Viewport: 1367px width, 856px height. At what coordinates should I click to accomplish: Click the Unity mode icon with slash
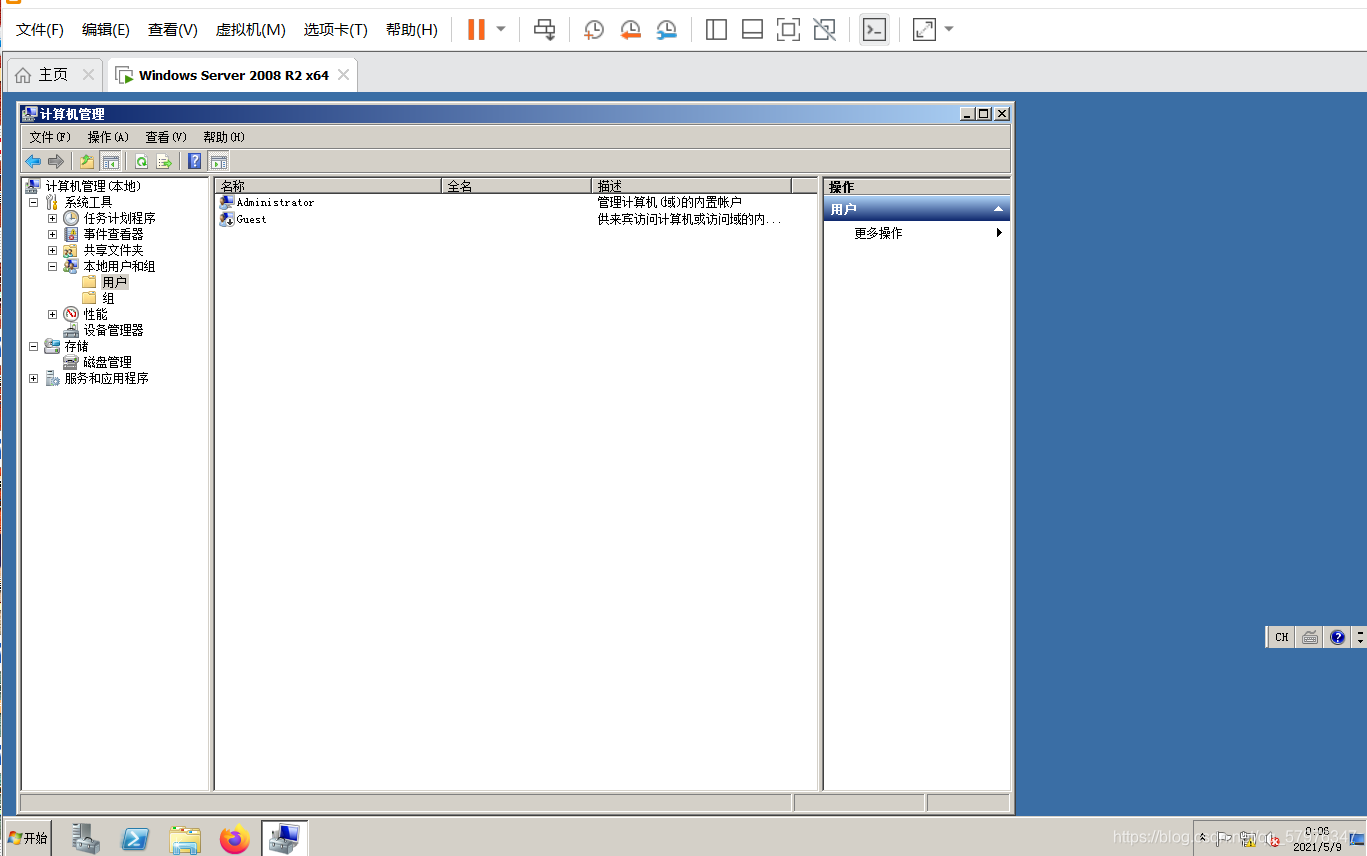click(824, 30)
